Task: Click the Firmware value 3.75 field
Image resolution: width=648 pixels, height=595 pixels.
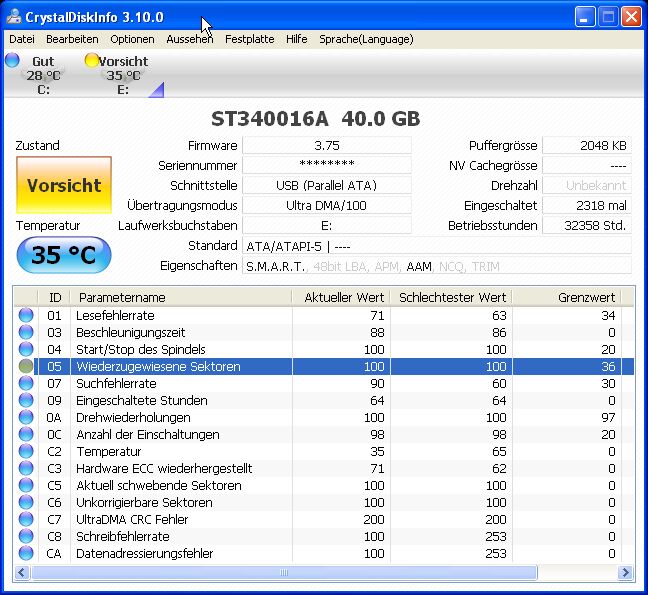Action: [327, 145]
